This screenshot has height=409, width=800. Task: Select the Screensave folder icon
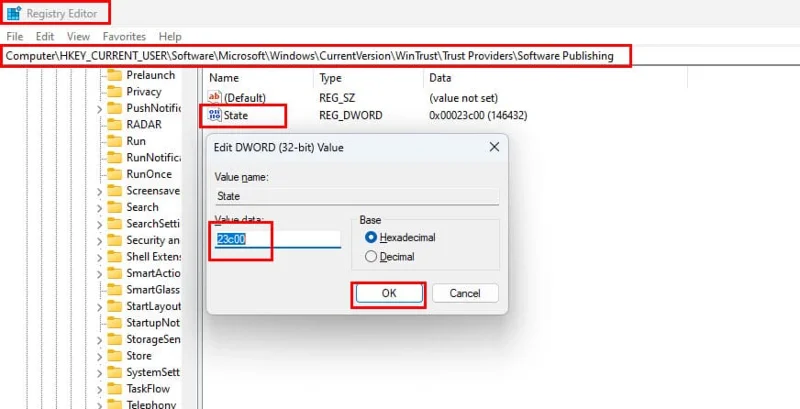[x=115, y=191]
